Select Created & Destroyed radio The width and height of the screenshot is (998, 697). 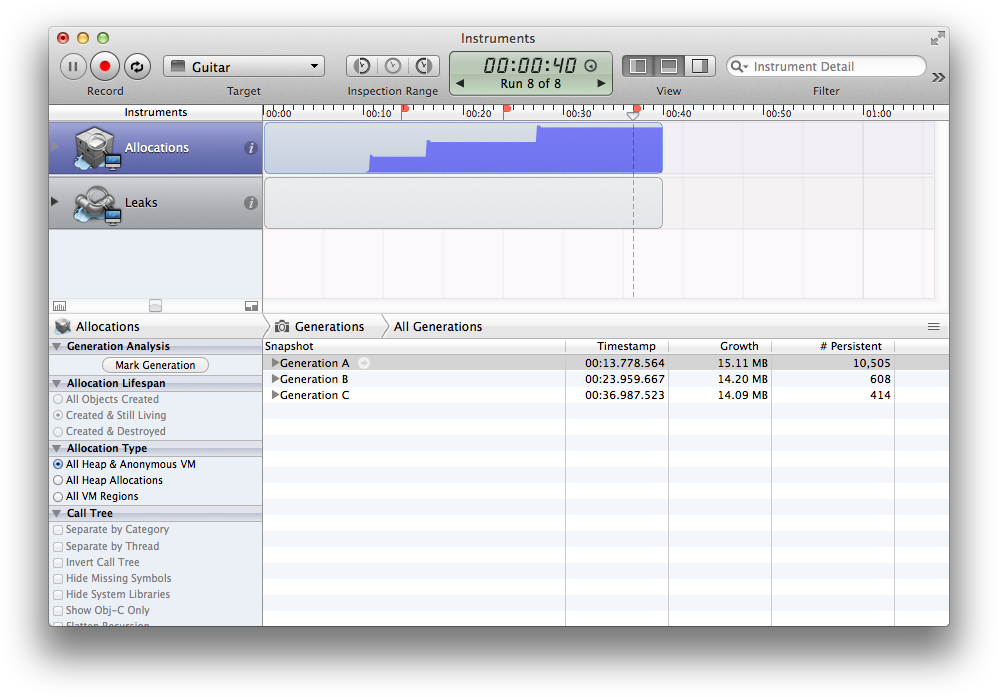[59, 432]
